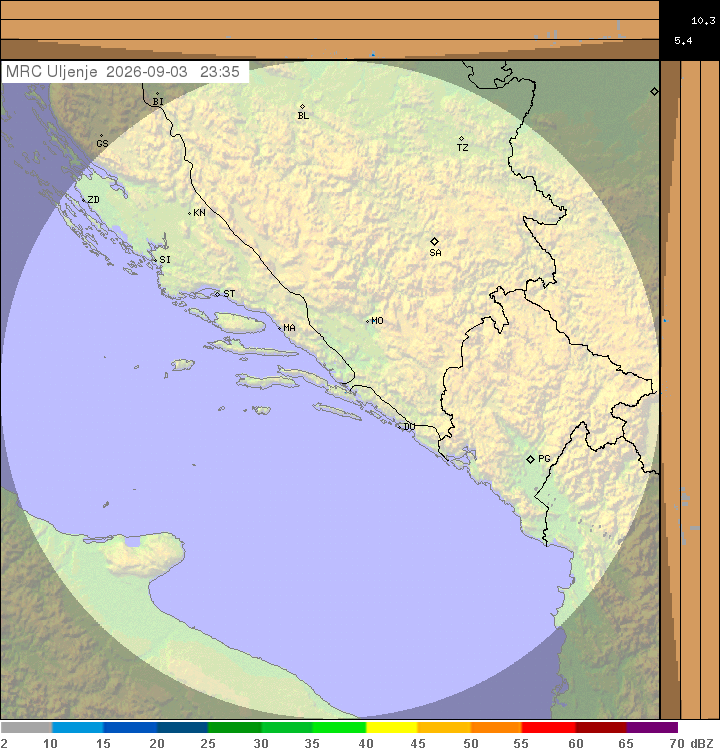Click the Sarajevo SA diamond marker

coord(434,241)
